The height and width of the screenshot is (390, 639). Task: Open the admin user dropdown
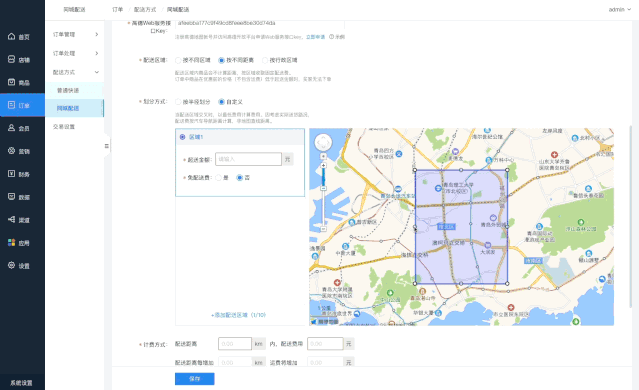[620, 9]
